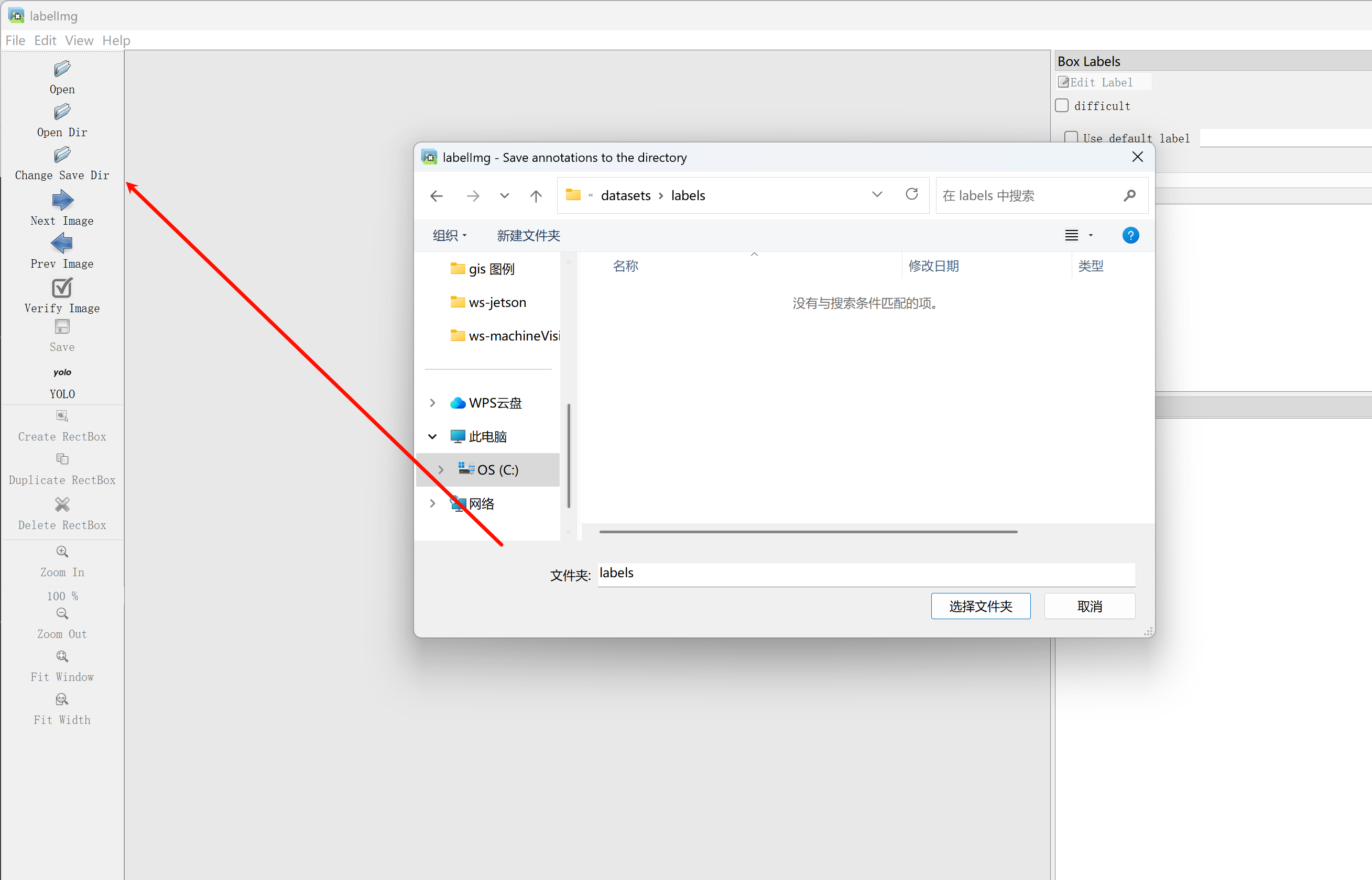The width and height of the screenshot is (1372, 880).
Task: Open the View menu
Action: point(79,40)
